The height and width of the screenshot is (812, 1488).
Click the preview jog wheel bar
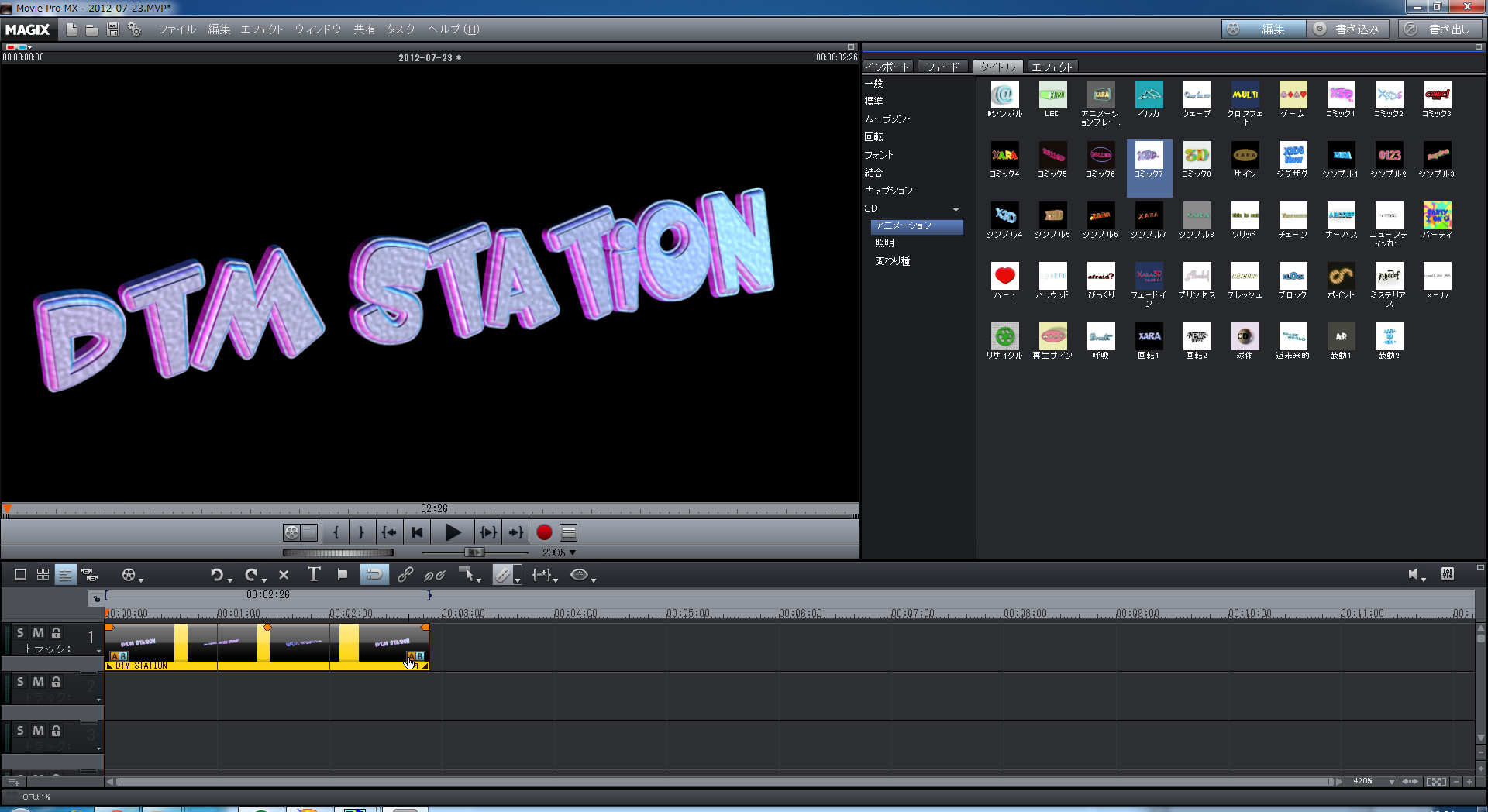pos(338,552)
